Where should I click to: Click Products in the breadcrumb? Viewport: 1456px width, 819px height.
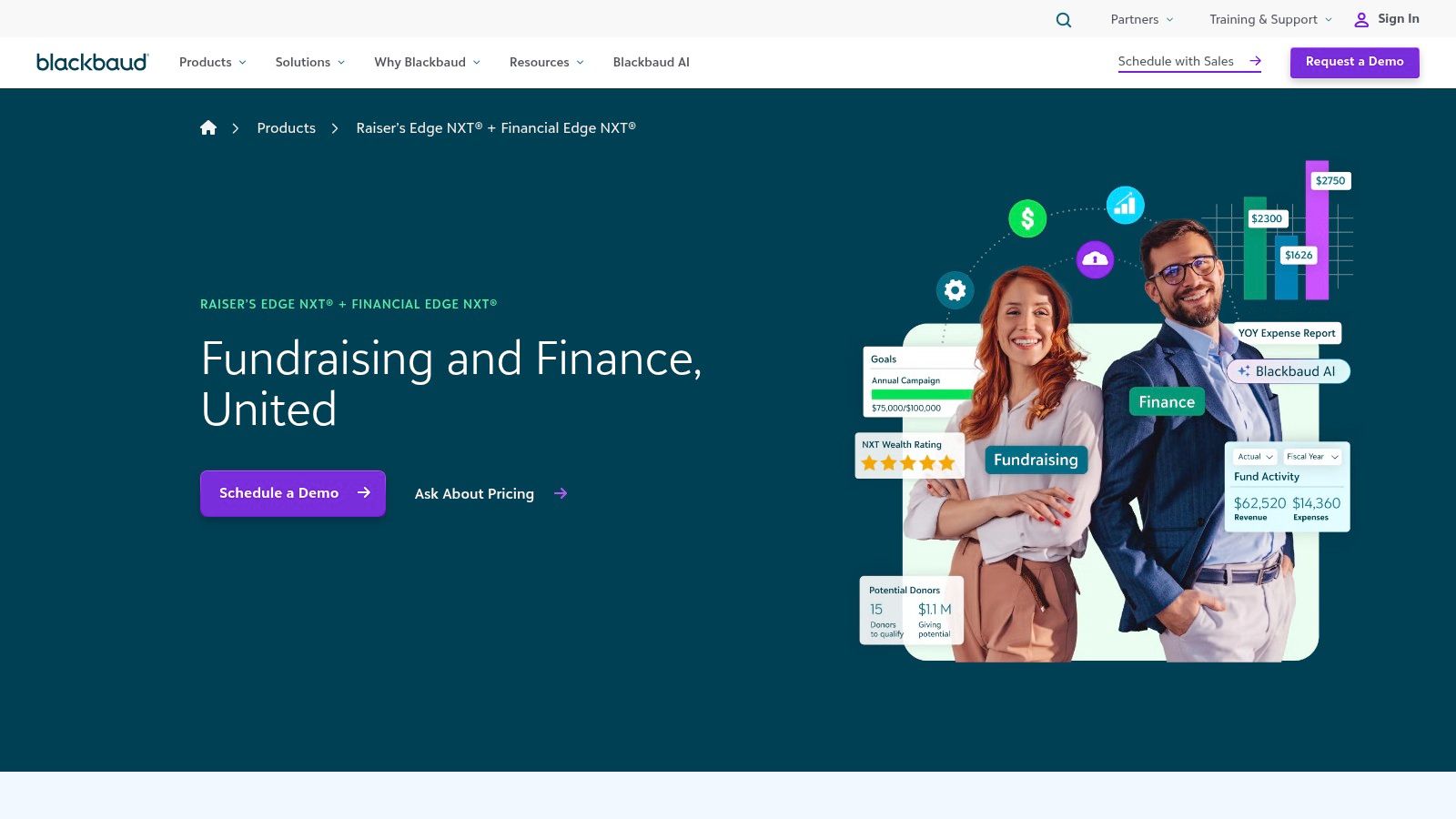[286, 128]
